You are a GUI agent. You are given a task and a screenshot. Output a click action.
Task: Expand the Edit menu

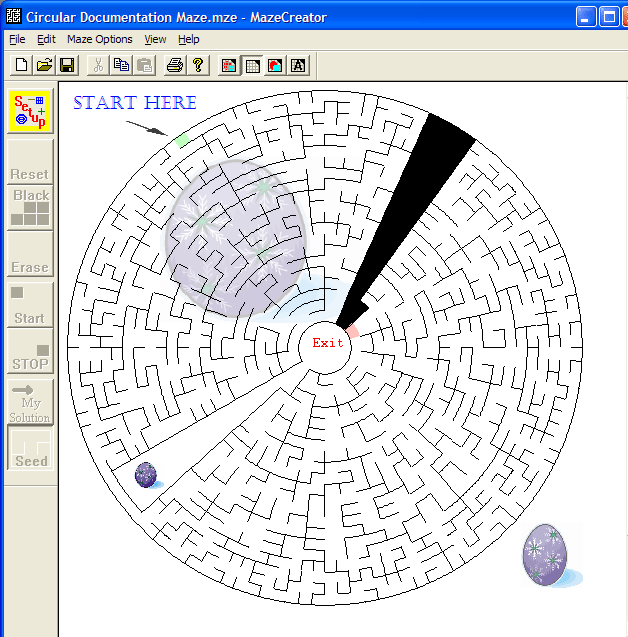pos(46,39)
